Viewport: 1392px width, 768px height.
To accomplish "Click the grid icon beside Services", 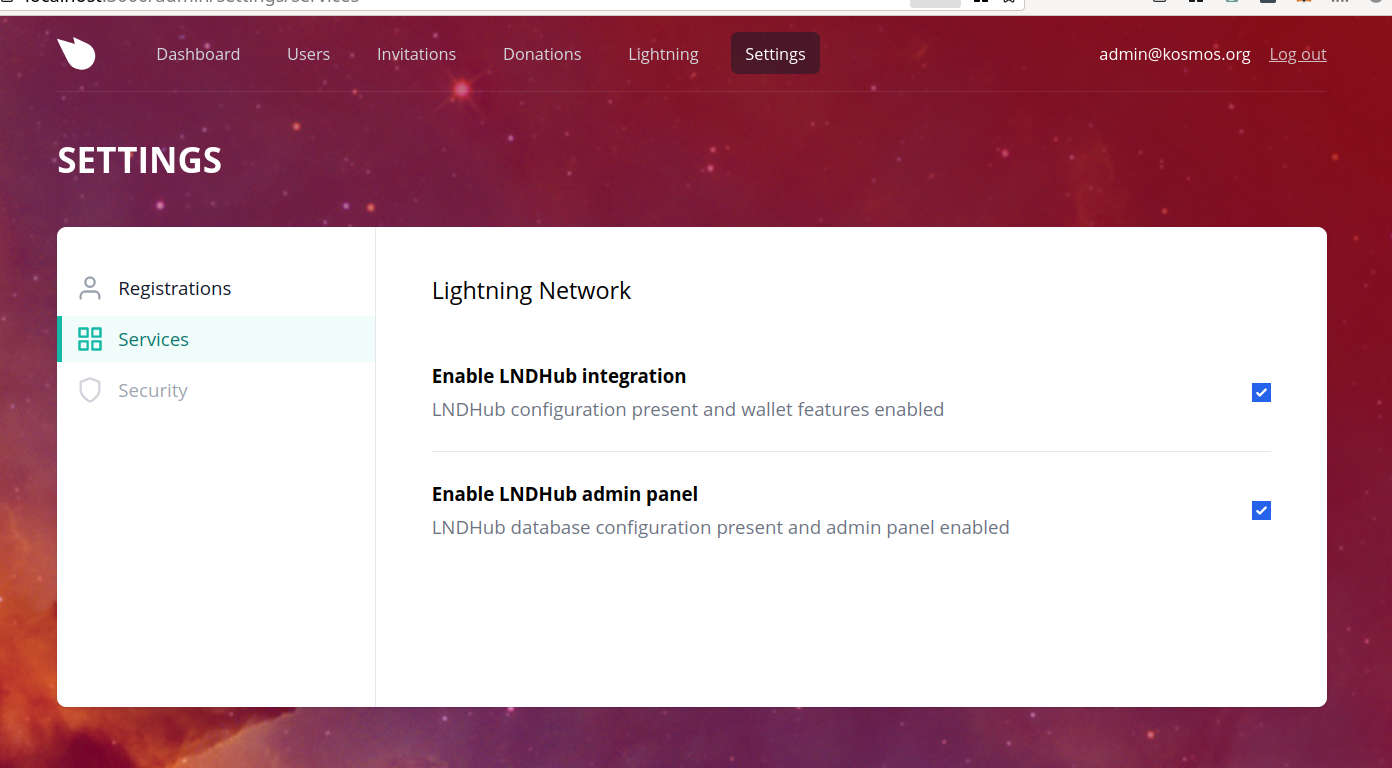I will click(90, 339).
